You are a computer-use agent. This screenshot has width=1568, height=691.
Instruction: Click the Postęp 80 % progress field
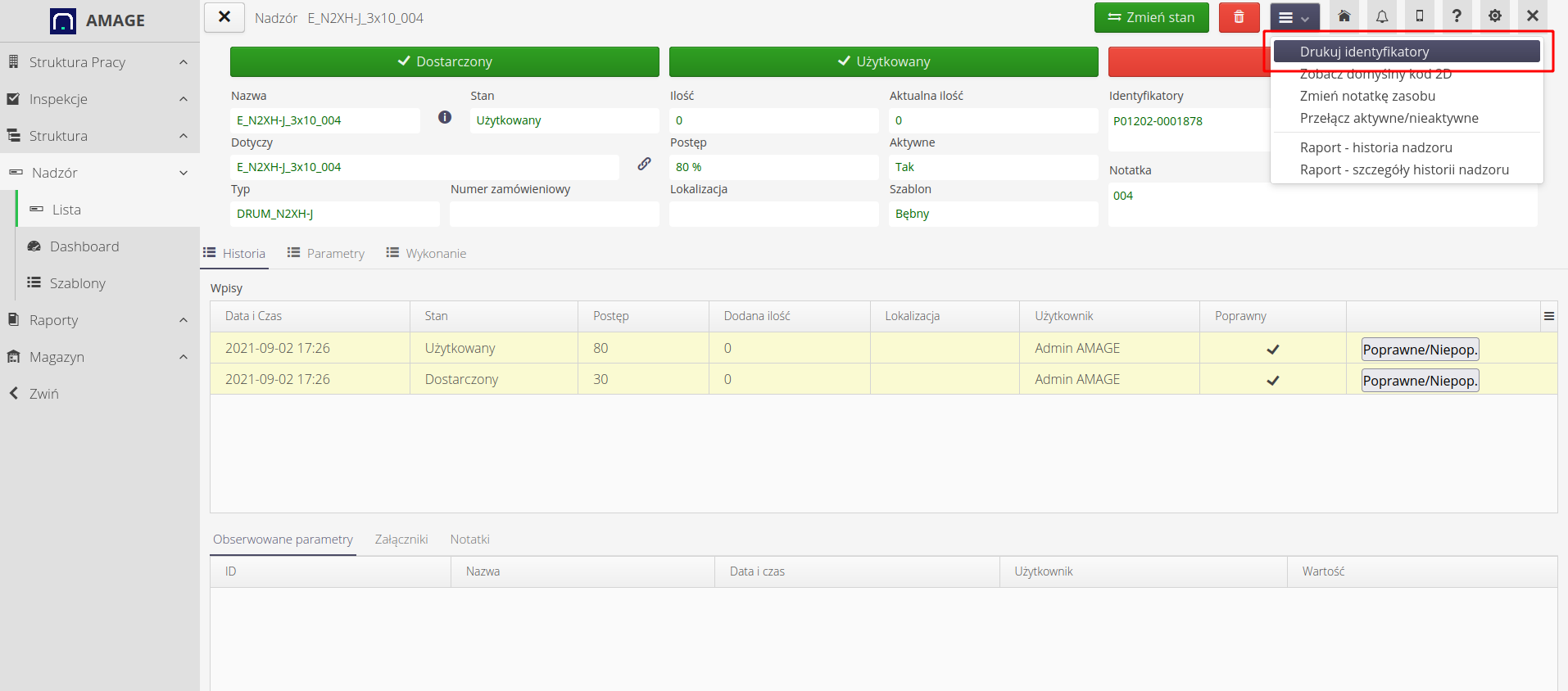[x=773, y=167]
